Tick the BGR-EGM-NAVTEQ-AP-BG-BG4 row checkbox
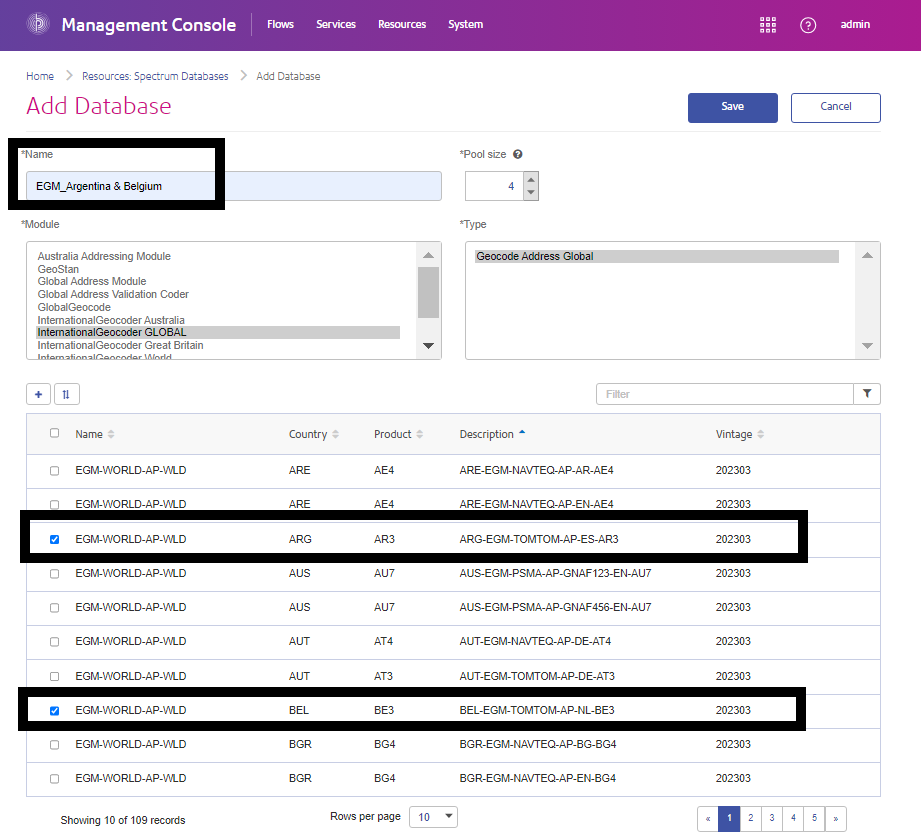The width and height of the screenshot is (921, 837). [55, 745]
